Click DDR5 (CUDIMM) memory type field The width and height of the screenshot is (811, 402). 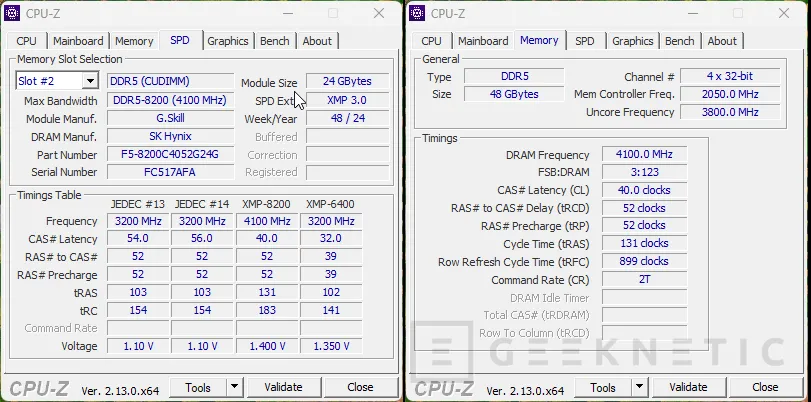pos(171,81)
